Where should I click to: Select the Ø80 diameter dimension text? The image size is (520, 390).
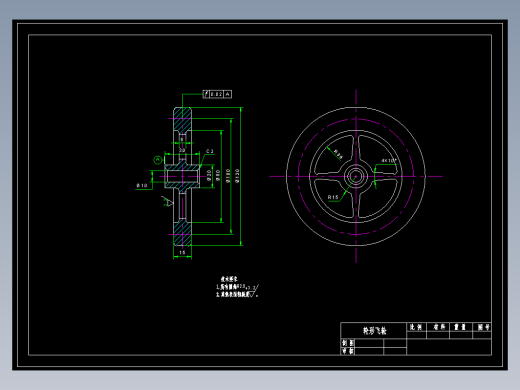point(218,175)
